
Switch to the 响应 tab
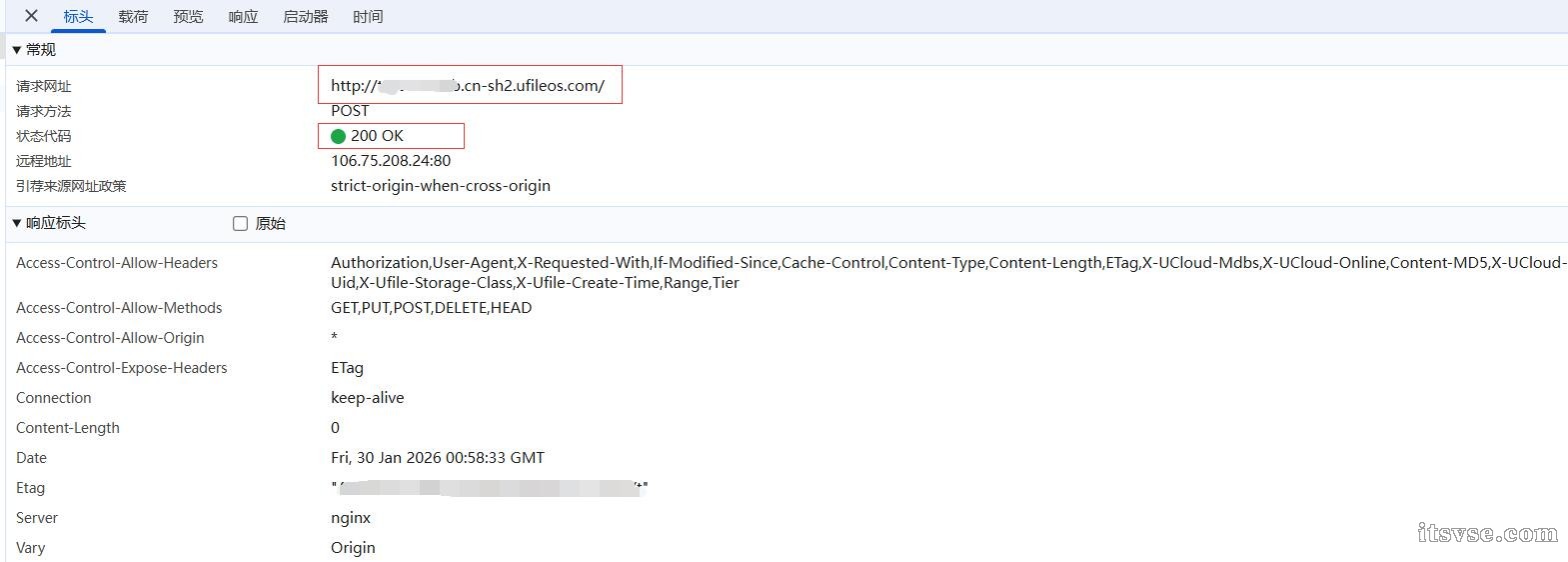[x=243, y=17]
